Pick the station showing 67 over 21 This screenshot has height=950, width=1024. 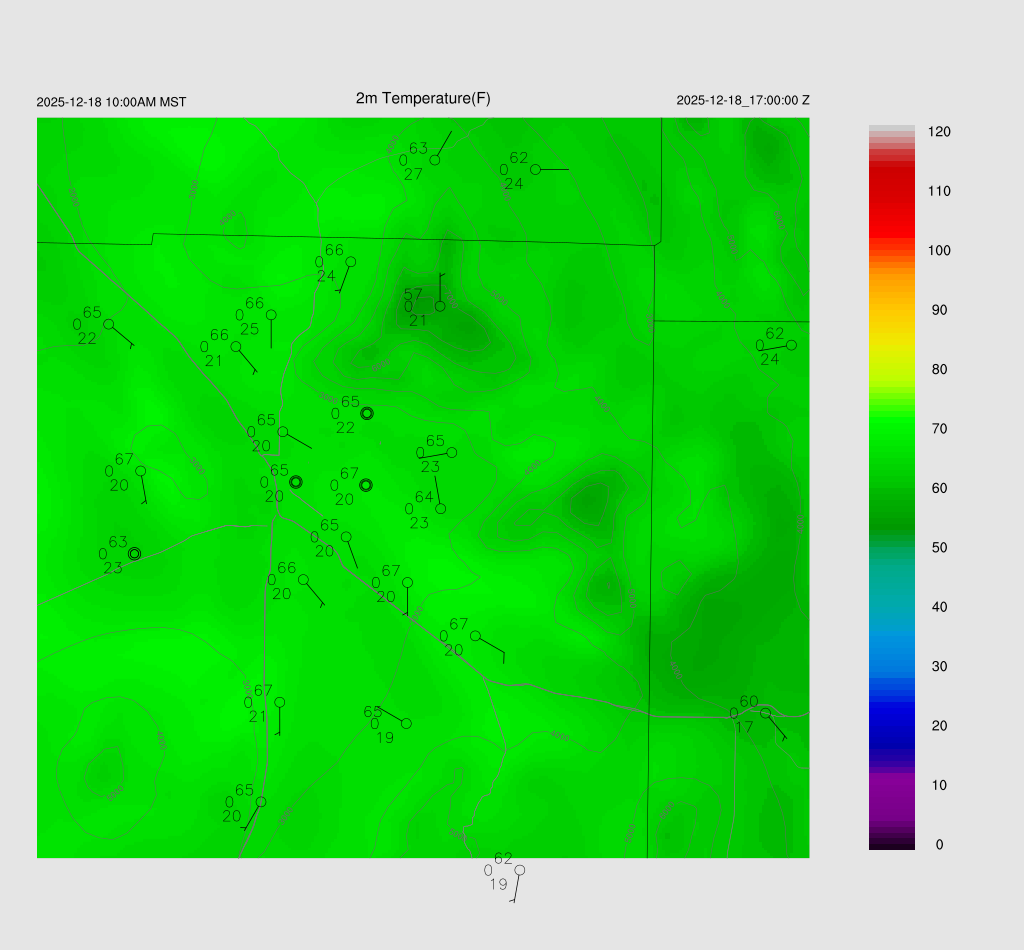[280, 702]
